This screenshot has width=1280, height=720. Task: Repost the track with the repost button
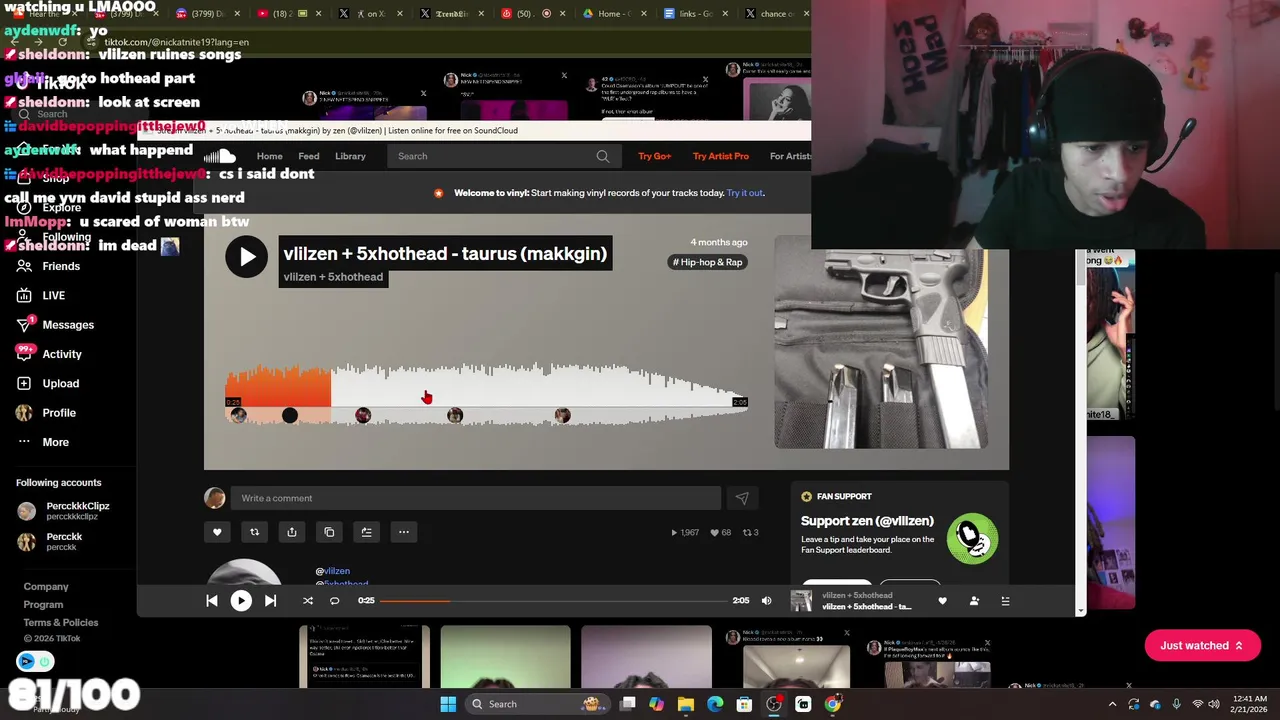(254, 532)
